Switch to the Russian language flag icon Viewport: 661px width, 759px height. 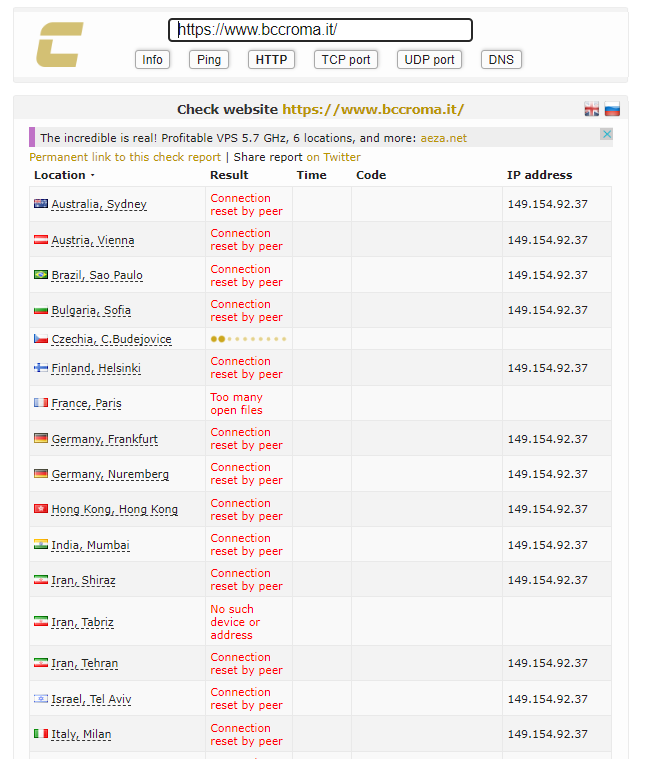click(612, 110)
